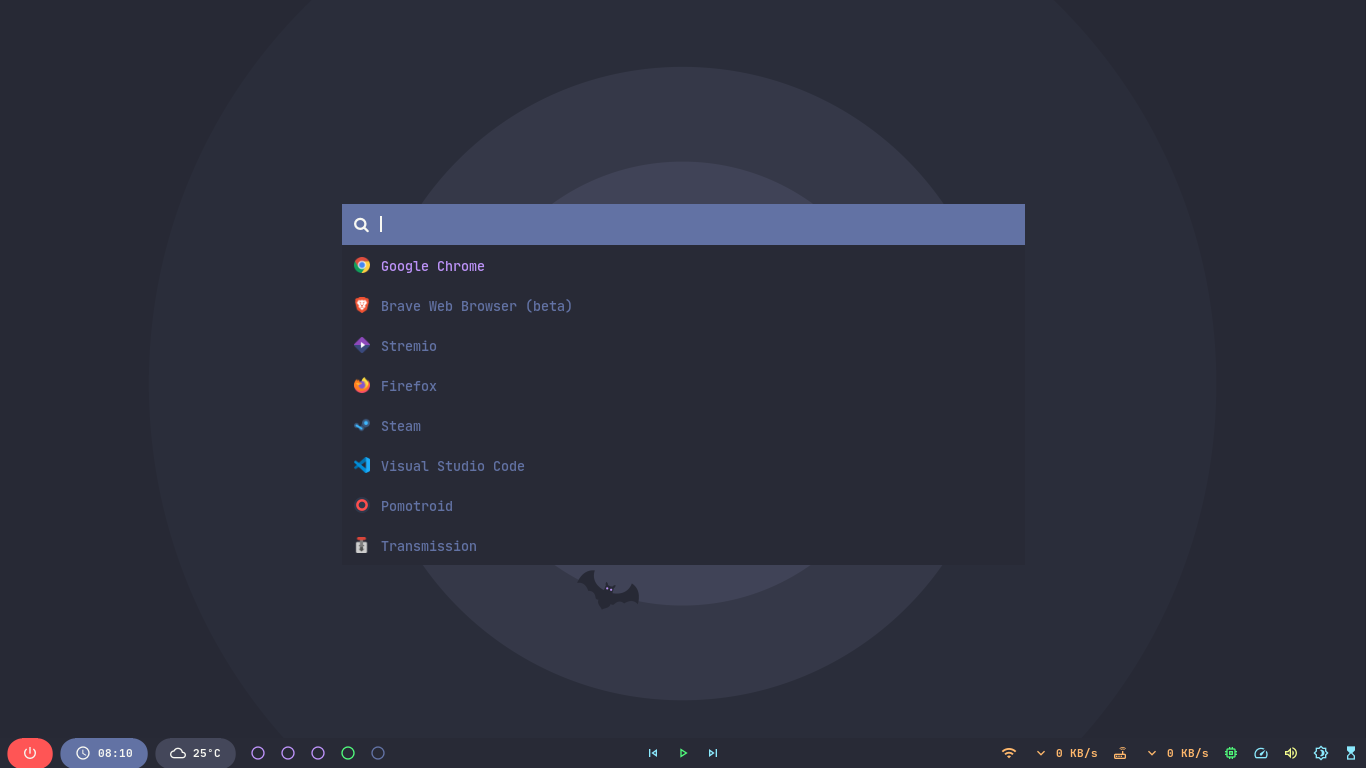
Task: Launch Transmission via its icon
Action: tap(362, 545)
